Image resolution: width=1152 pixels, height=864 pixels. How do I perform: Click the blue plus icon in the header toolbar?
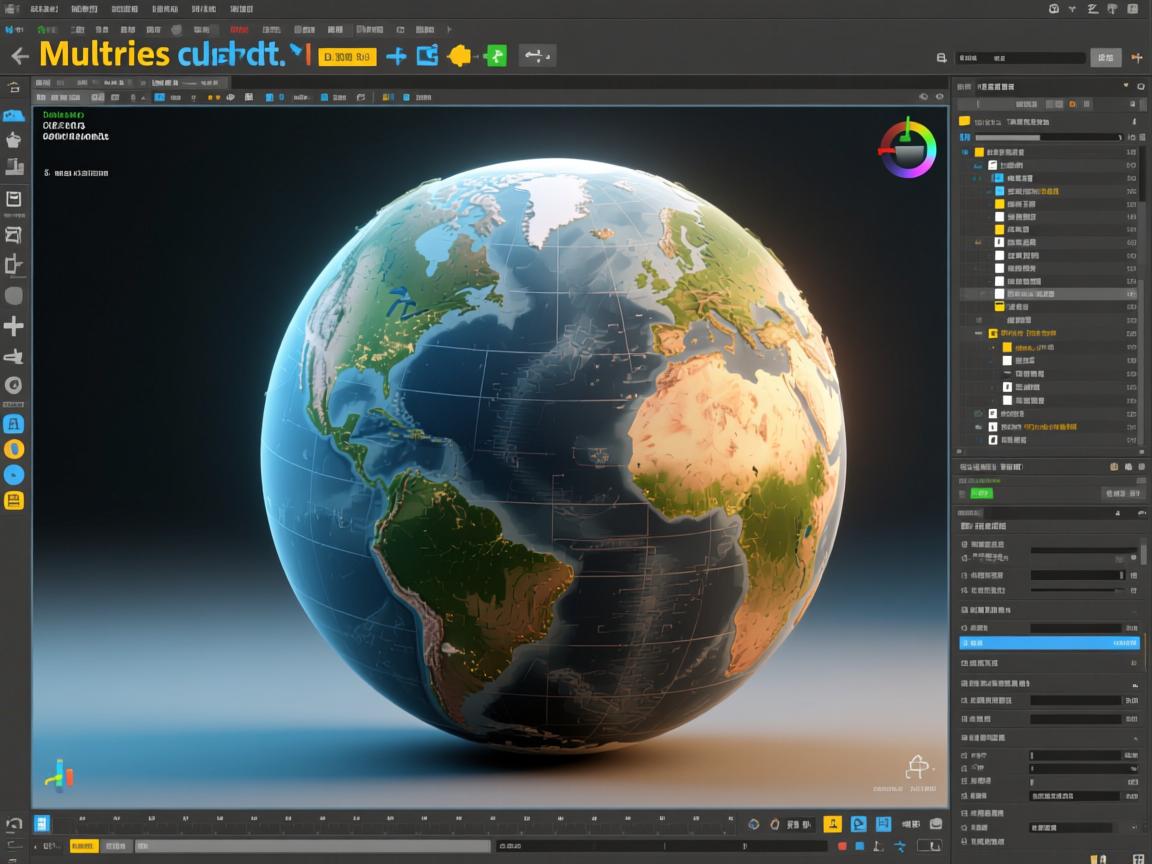pyautogui.click(x=396, y=56)
